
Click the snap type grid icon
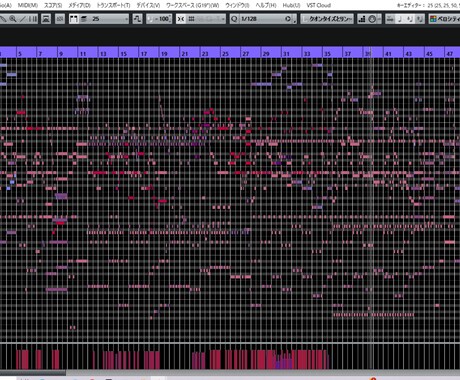pos(191,19)
